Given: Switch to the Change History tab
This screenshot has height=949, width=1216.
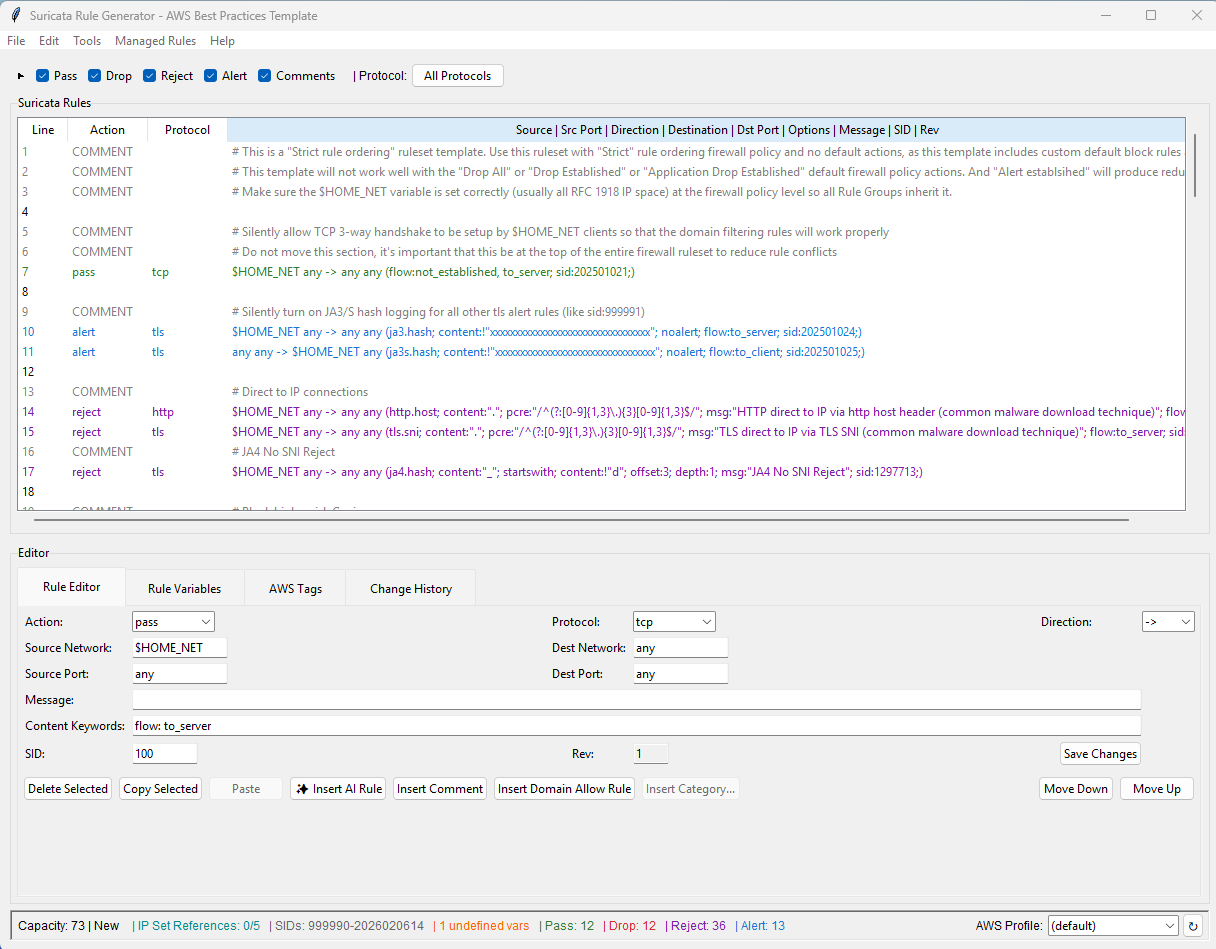Looking at the screenshot, I should point(411,589).
